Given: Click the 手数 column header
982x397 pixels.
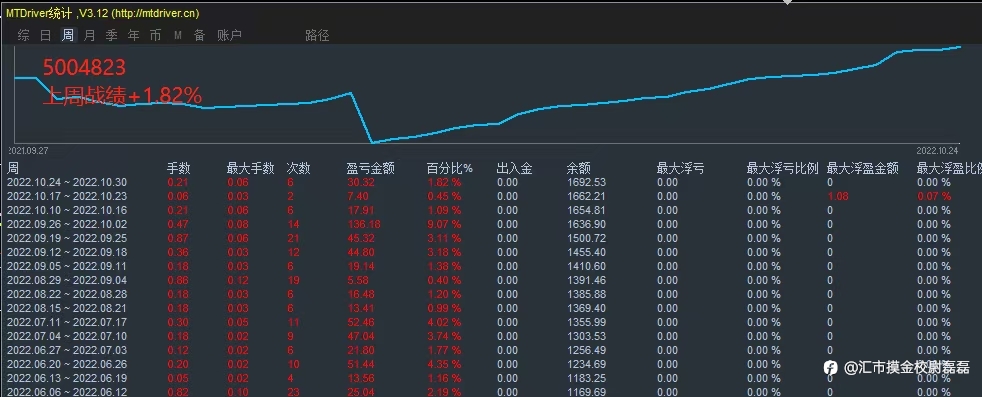Looking at the screenshot, I should (x=178, y=168).
